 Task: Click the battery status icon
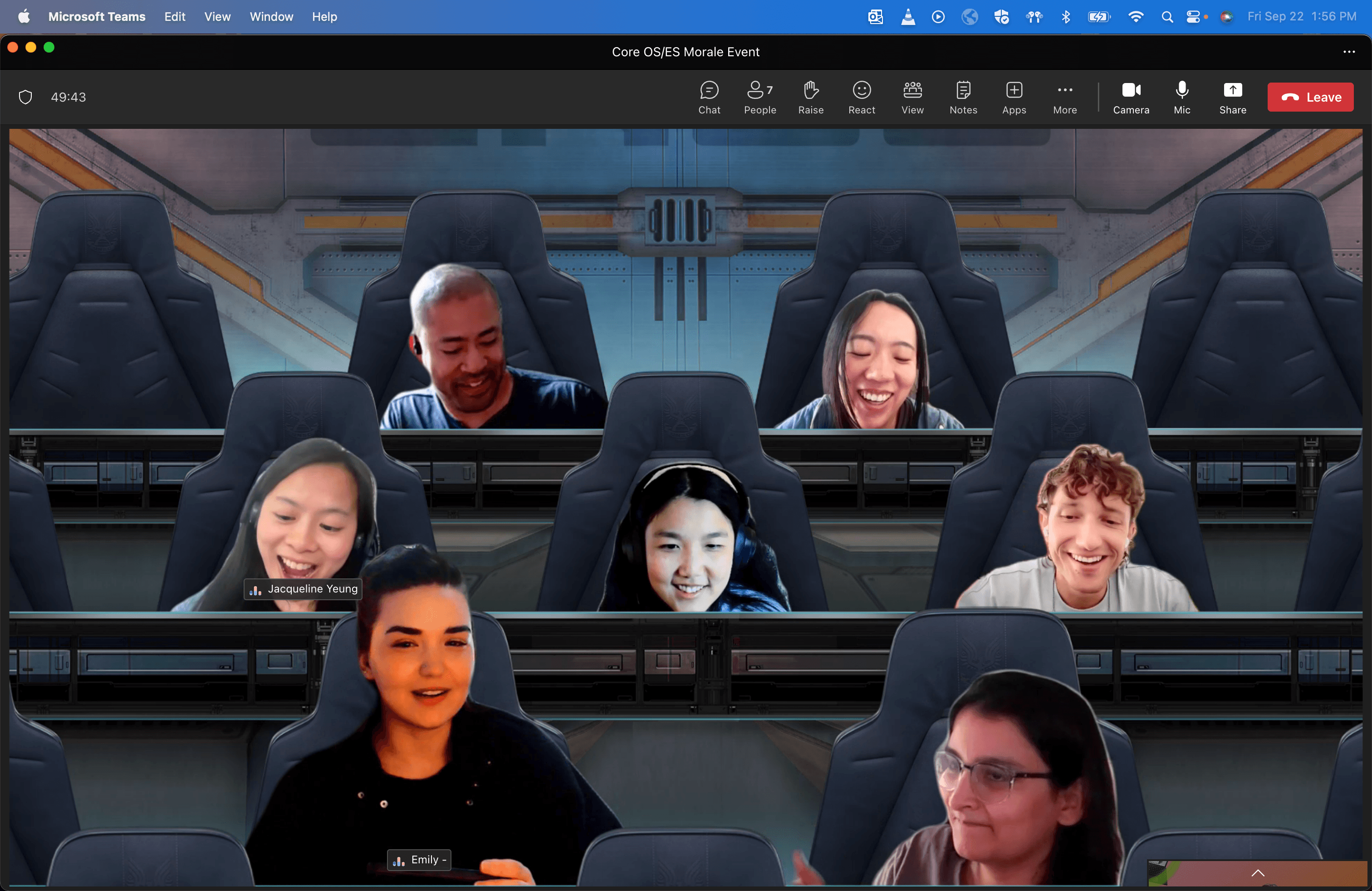(1099, 17)
